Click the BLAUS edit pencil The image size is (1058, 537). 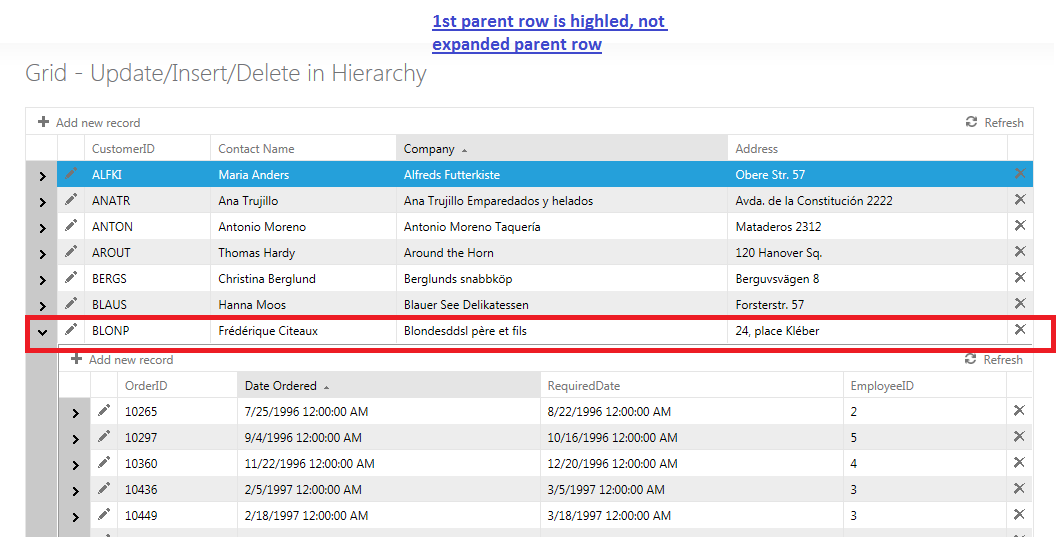(x=71, y=304)
